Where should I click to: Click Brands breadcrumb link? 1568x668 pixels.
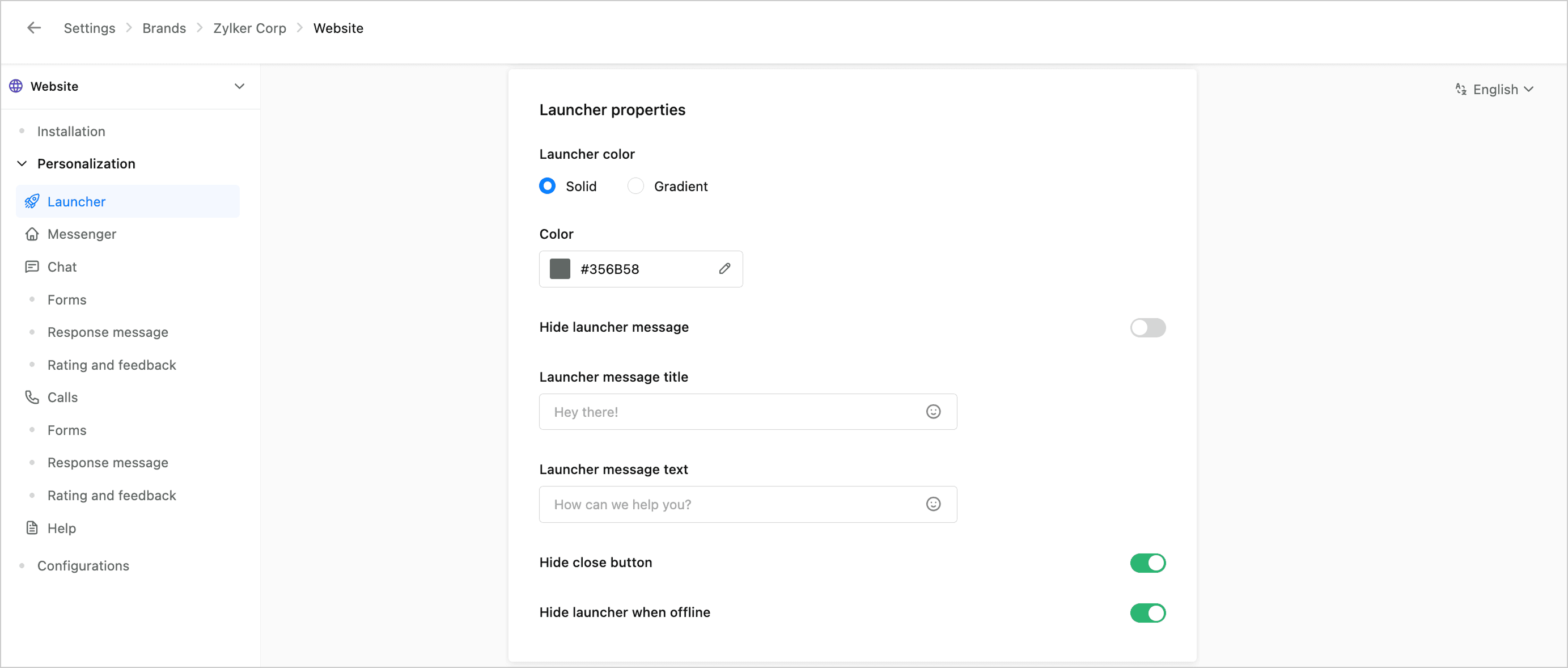pyautogui.click(x=164, y=28)
